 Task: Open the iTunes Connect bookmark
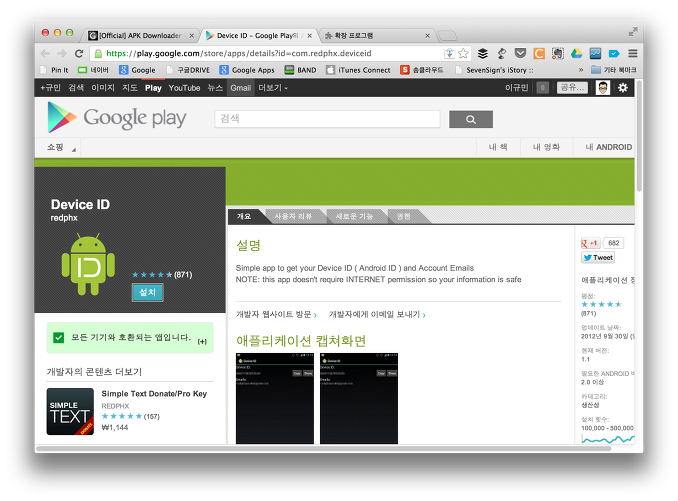coord(358,70)
